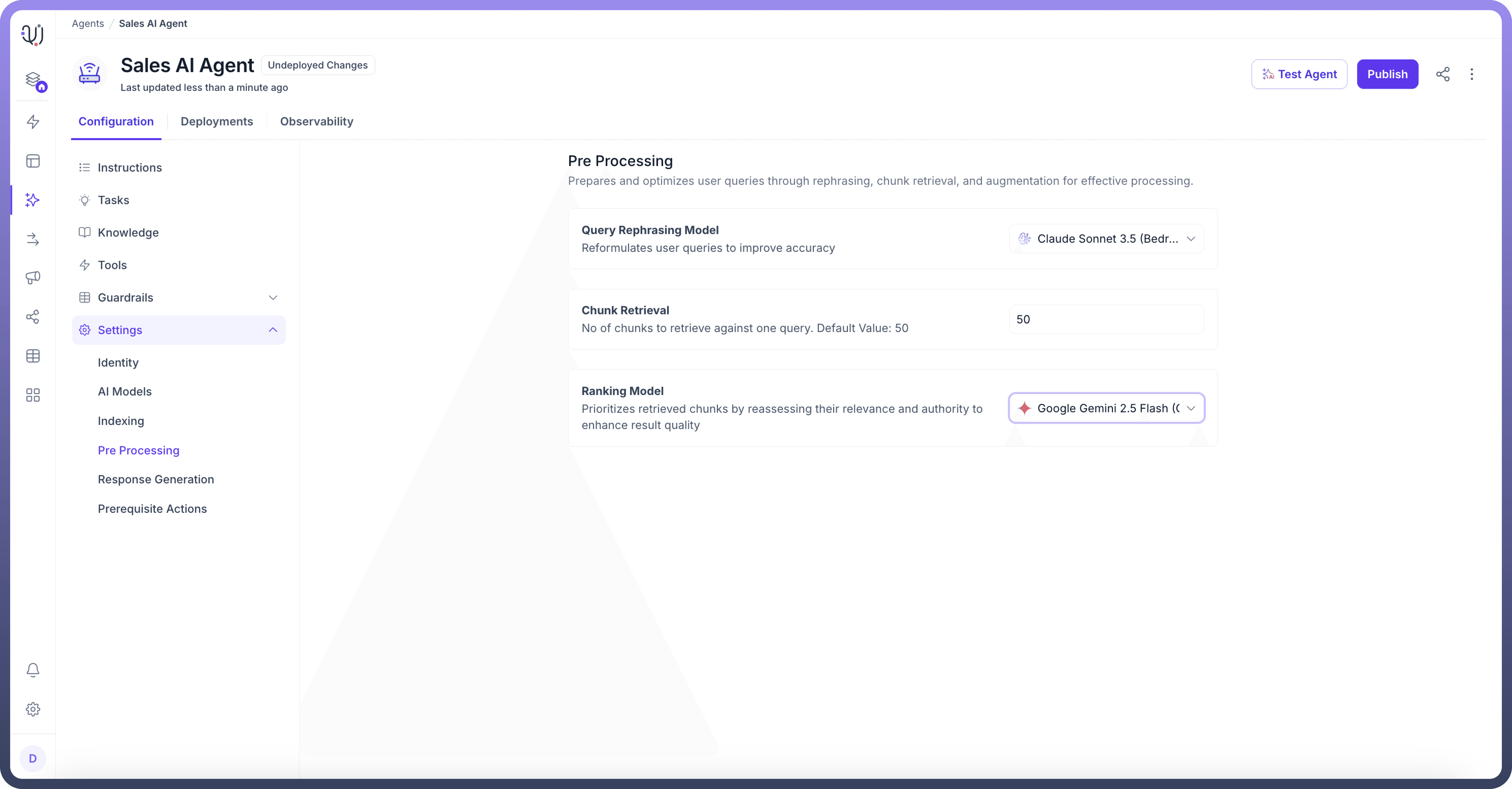Image resolution: width=1512 pixels, height=789 pixels.
Task: Open the megaphone icon in left sidebar
Action: click(x=33, y=278)
